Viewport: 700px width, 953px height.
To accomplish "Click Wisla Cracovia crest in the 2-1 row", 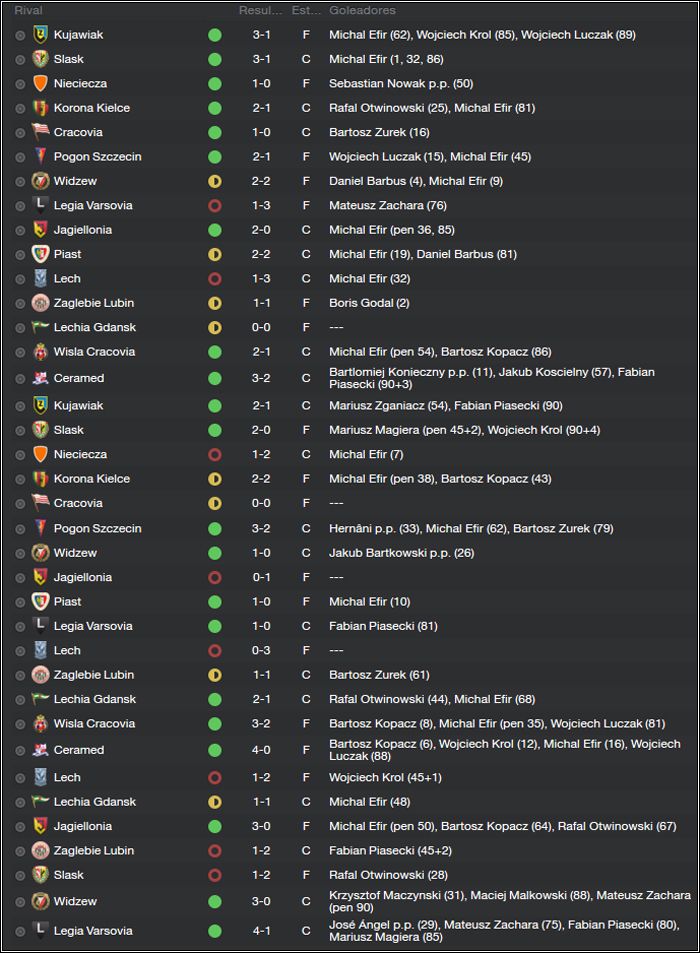I will pyautogui.click(x=40, y=351).
